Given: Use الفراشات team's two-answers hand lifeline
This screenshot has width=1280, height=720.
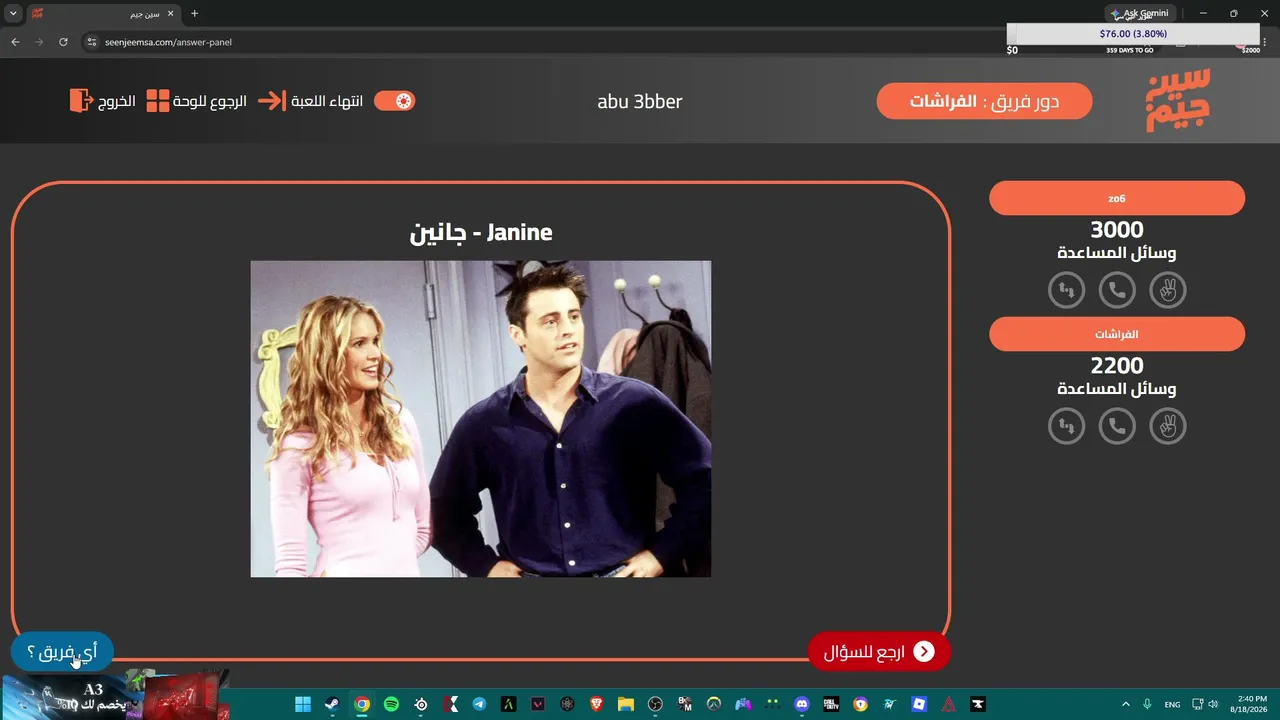Looking at the screenshot, I should pyautogui.click(x=1167, y=426).
